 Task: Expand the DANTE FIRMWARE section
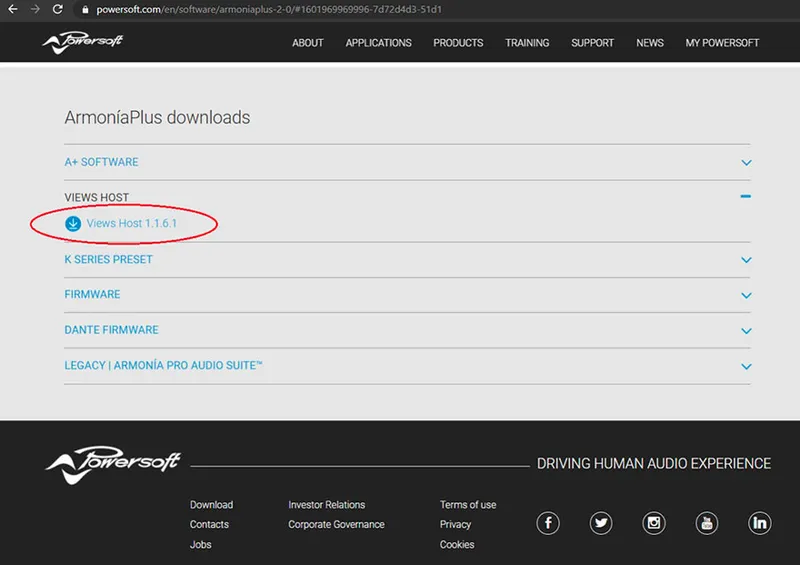click(407, 330)
